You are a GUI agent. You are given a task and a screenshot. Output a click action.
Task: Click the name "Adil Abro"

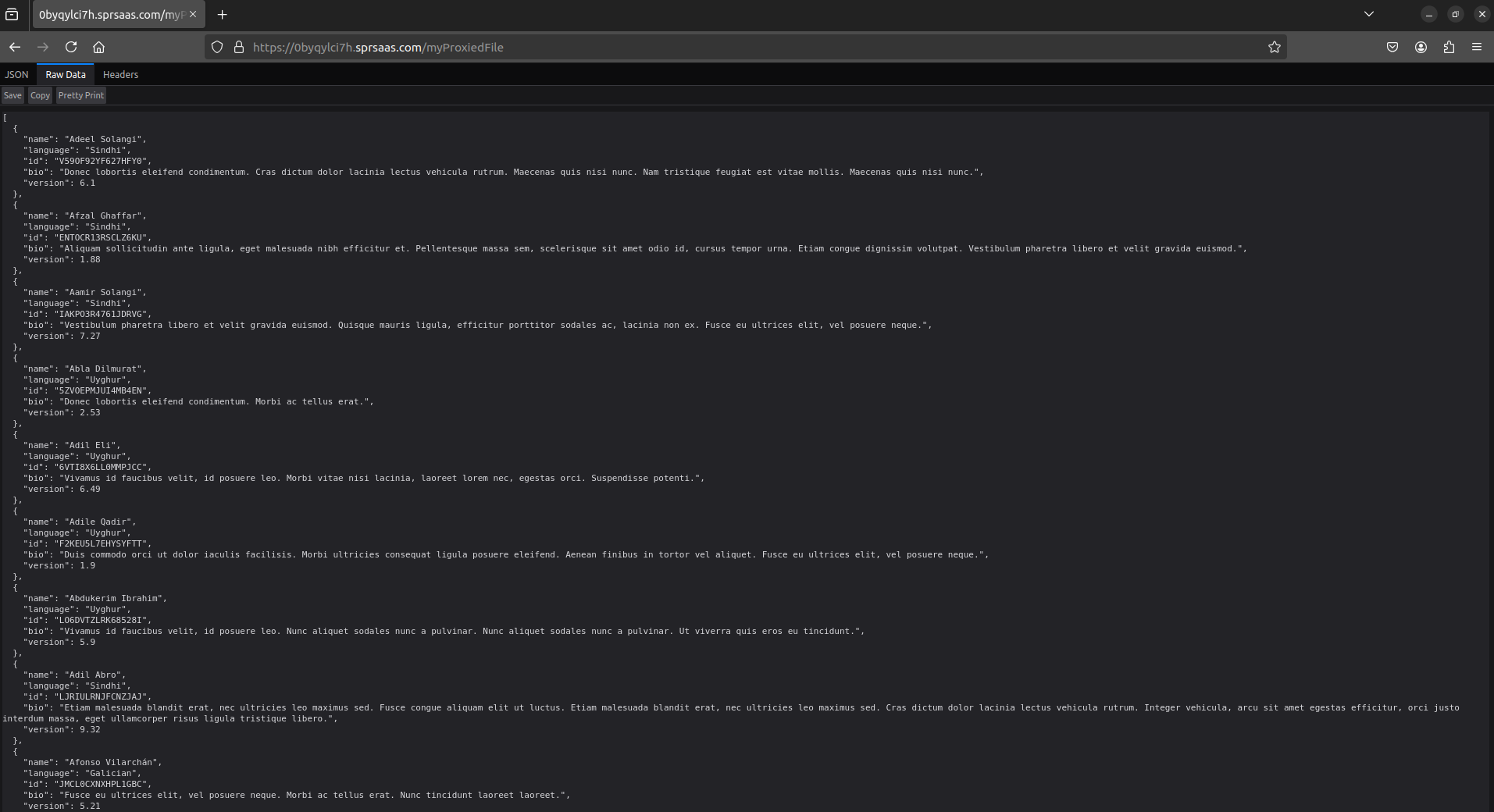coord(95,675)
